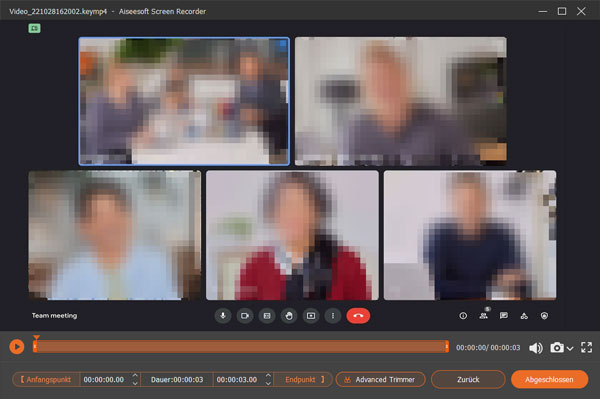Click the Abgeschlossen button
Viewport: 600px width, 399px height.
[x=549, y=379]
